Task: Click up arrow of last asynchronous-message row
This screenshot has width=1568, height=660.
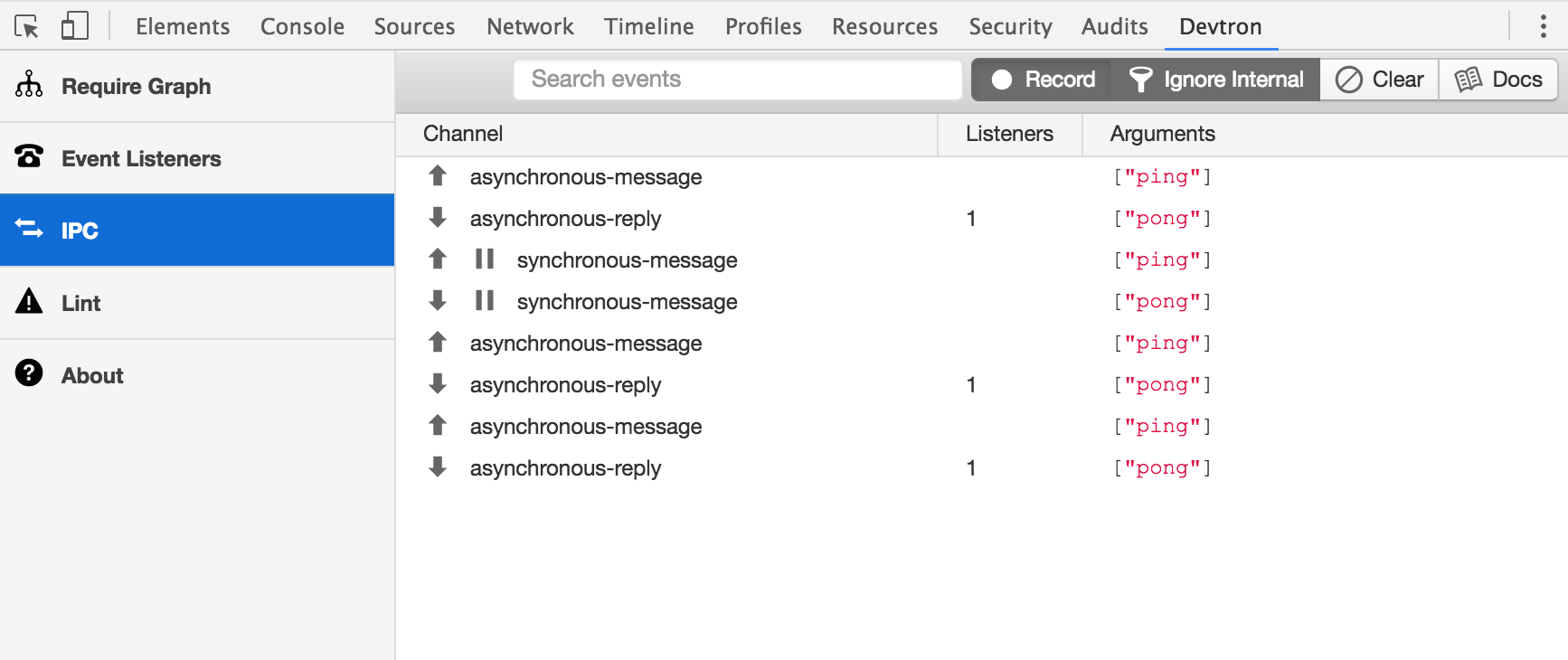Action: (438, 425)
